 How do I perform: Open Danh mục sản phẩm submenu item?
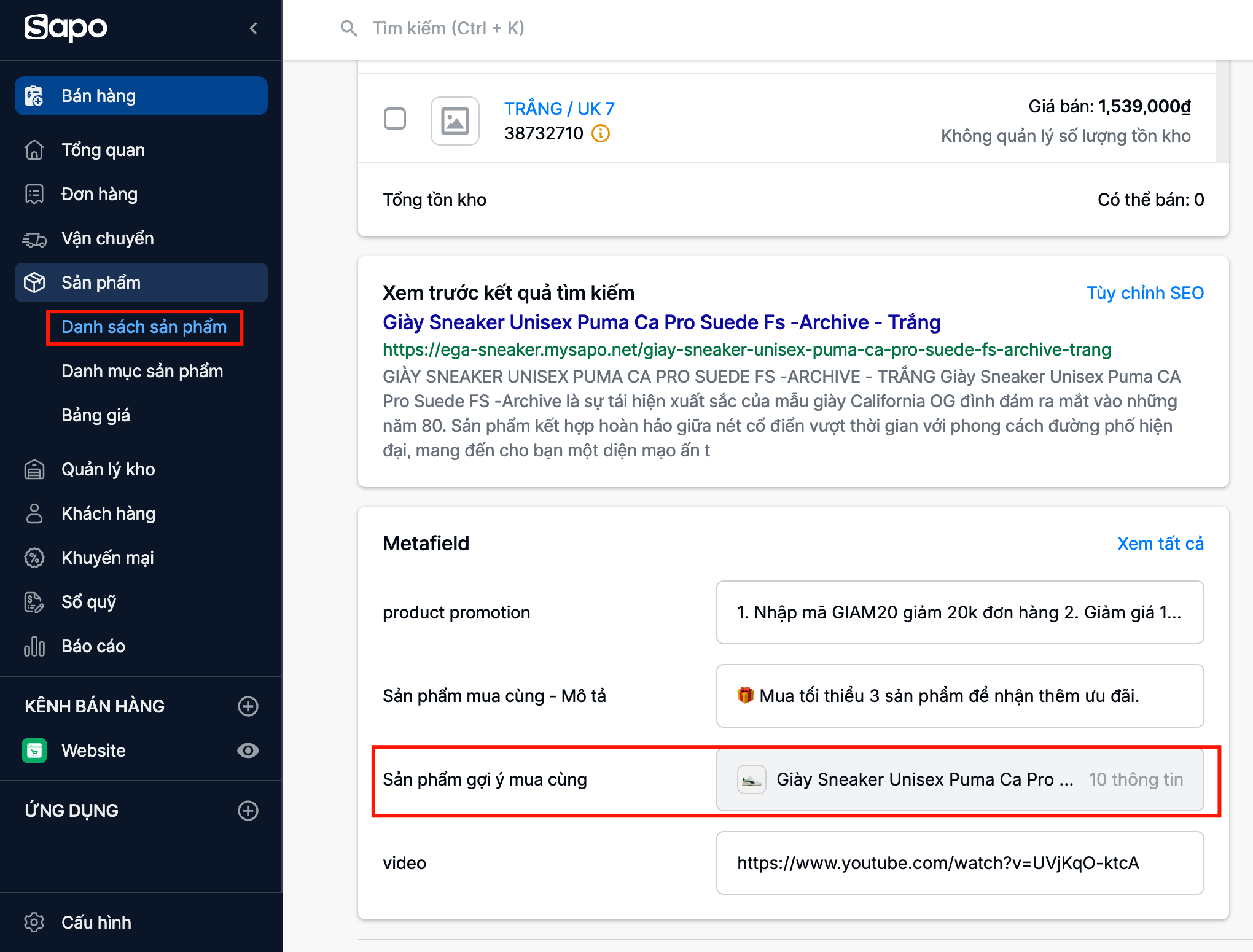(142, 371)
